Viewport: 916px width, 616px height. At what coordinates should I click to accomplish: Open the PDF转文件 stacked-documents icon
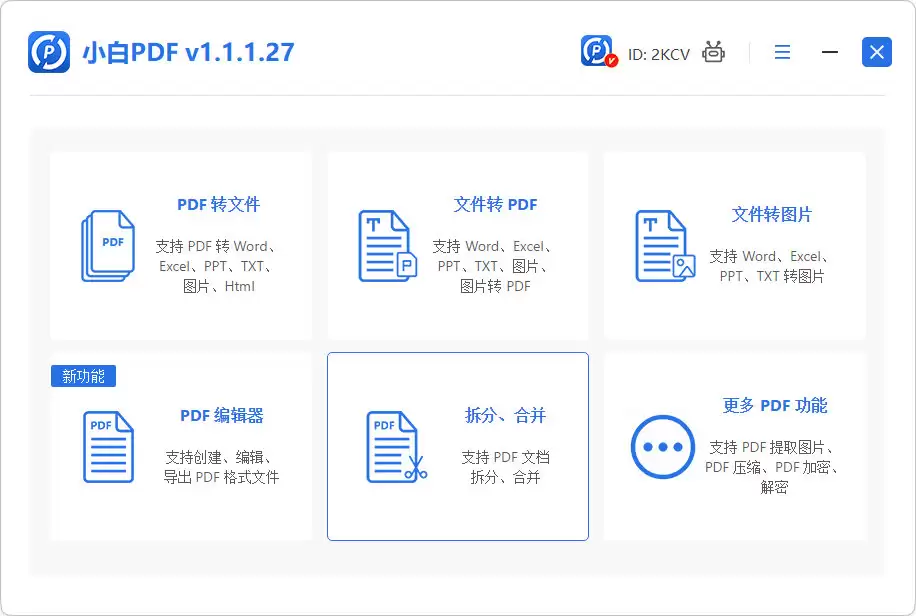coord(107,245)
